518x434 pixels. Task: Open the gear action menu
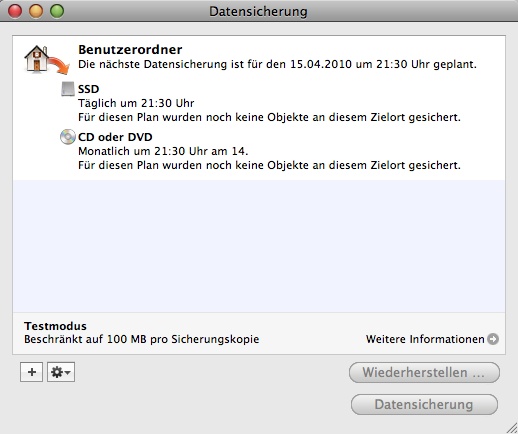(61, 372)
